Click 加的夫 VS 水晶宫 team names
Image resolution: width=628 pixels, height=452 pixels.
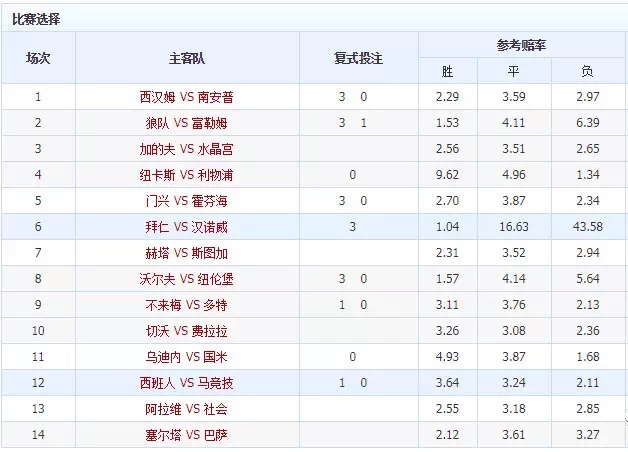coord(187,149)
